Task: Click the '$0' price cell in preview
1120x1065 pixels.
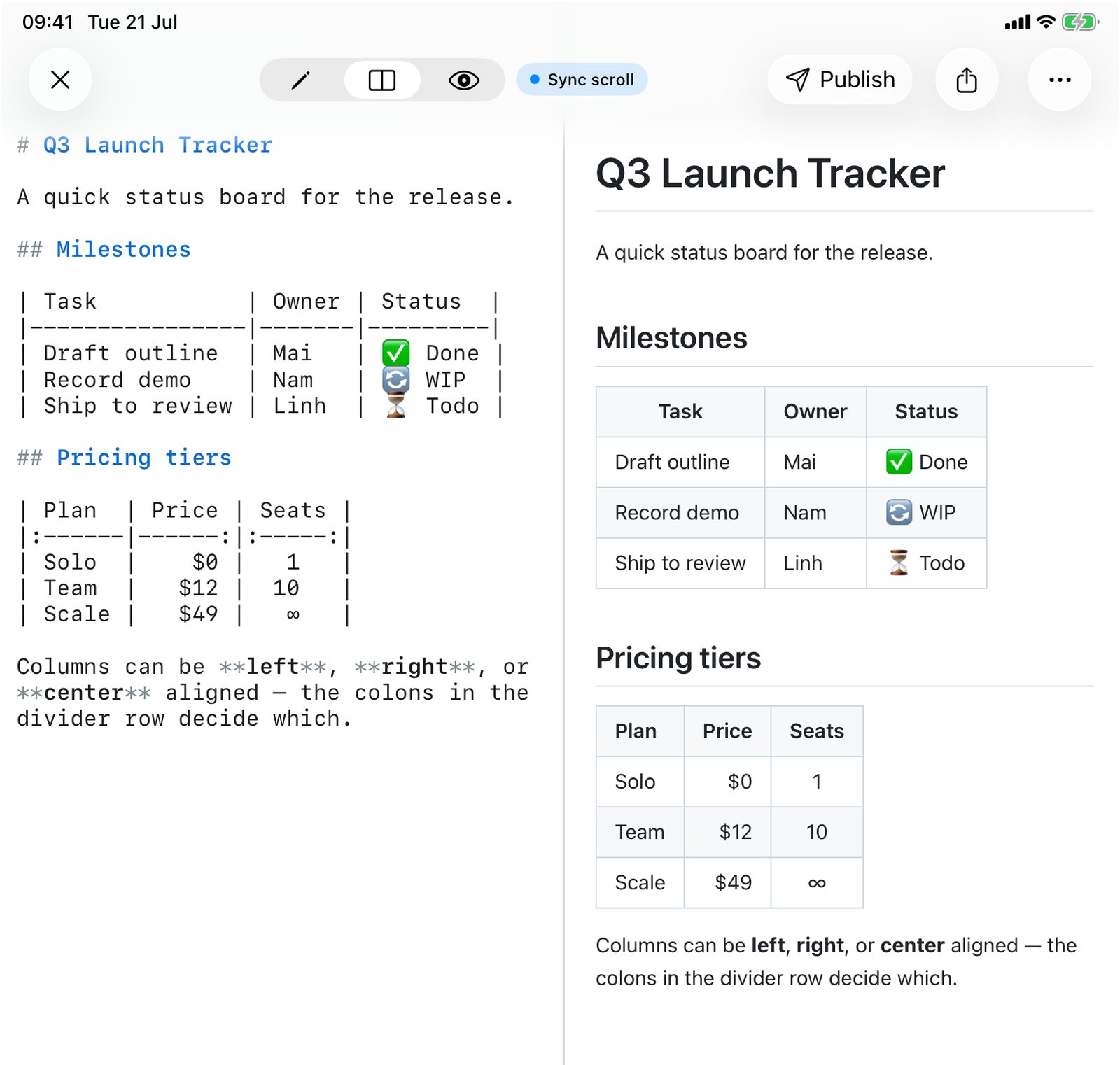Action: [727, 782]
